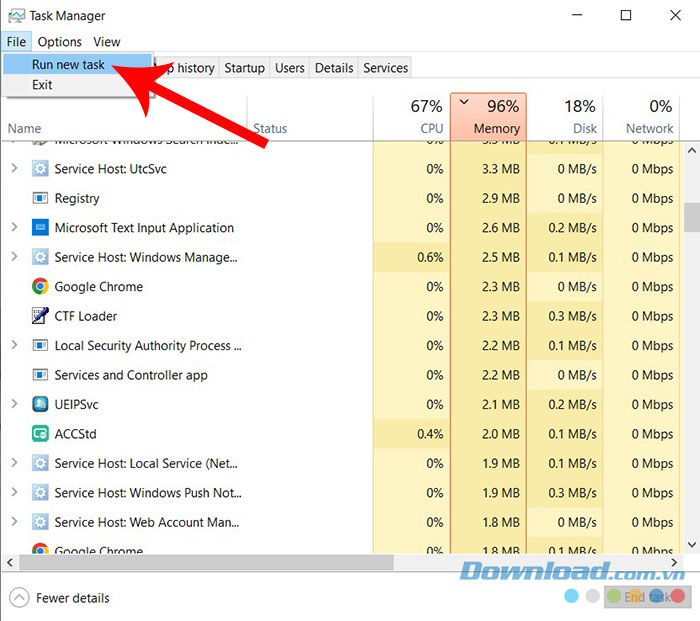The width and height of the screenshot is (700, 621).
Task: Click the Registry process icon
Action: [41, 198]
